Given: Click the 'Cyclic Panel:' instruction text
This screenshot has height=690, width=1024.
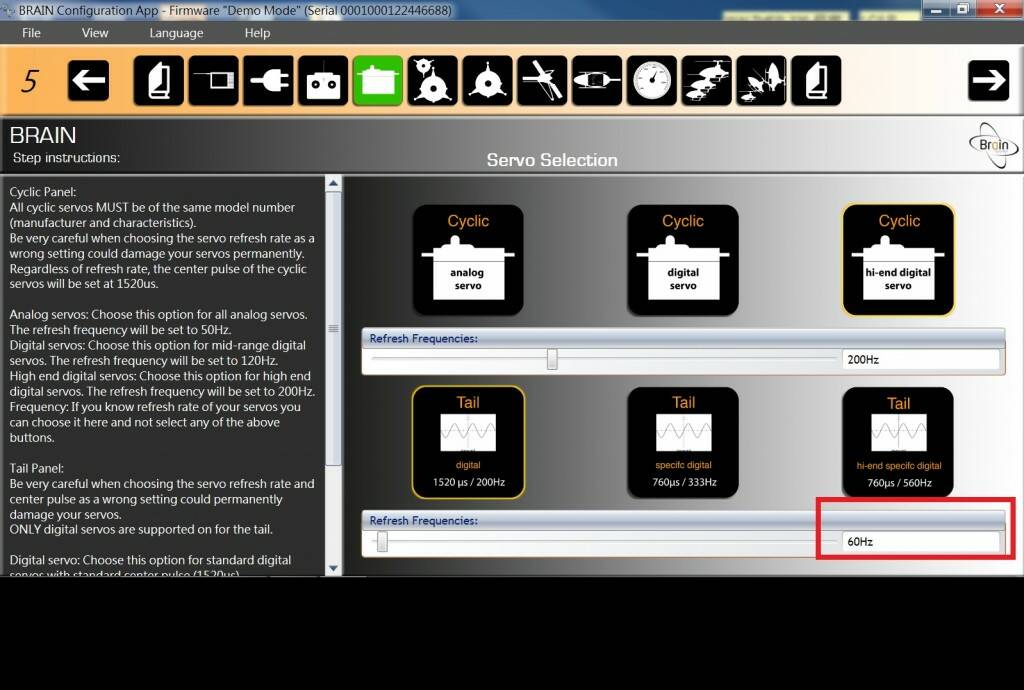Looking at the screenshot, I should 42,192.
